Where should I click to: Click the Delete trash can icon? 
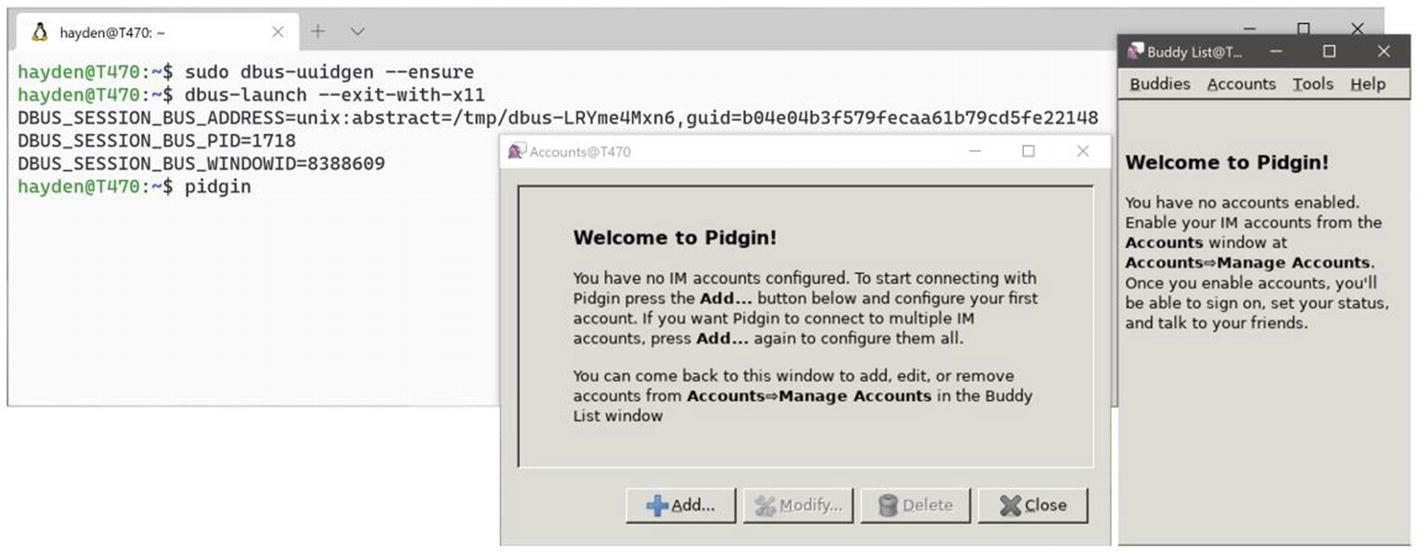click(x=888, y=506)
